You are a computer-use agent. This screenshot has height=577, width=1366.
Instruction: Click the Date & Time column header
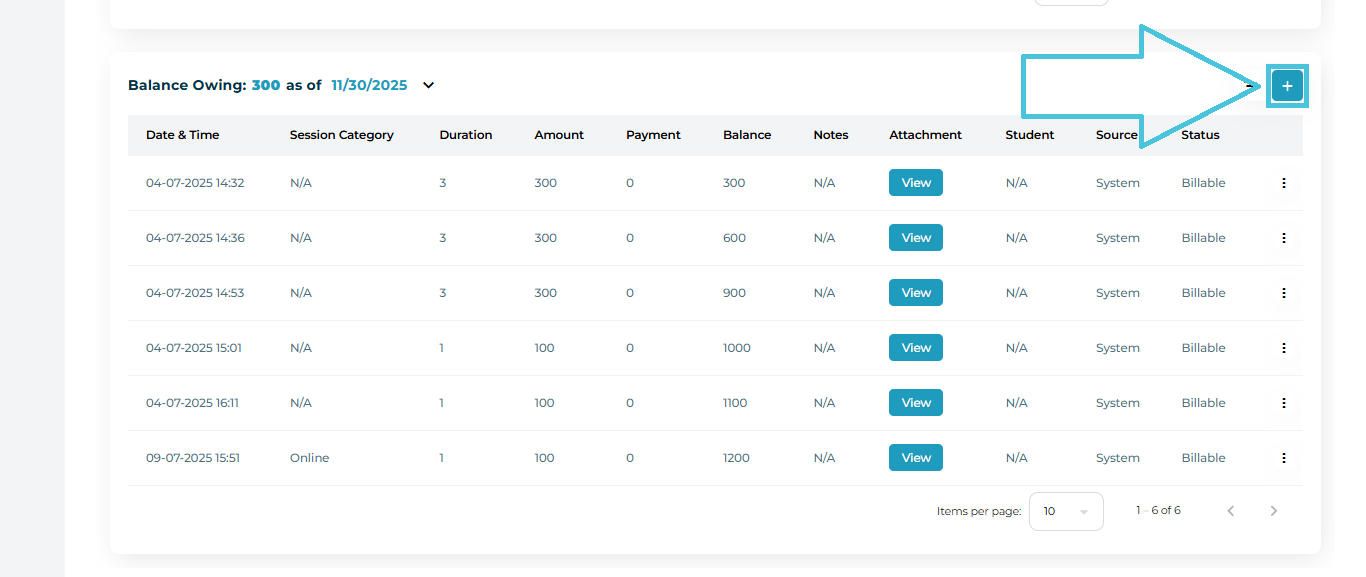click(x=182, y=135)
